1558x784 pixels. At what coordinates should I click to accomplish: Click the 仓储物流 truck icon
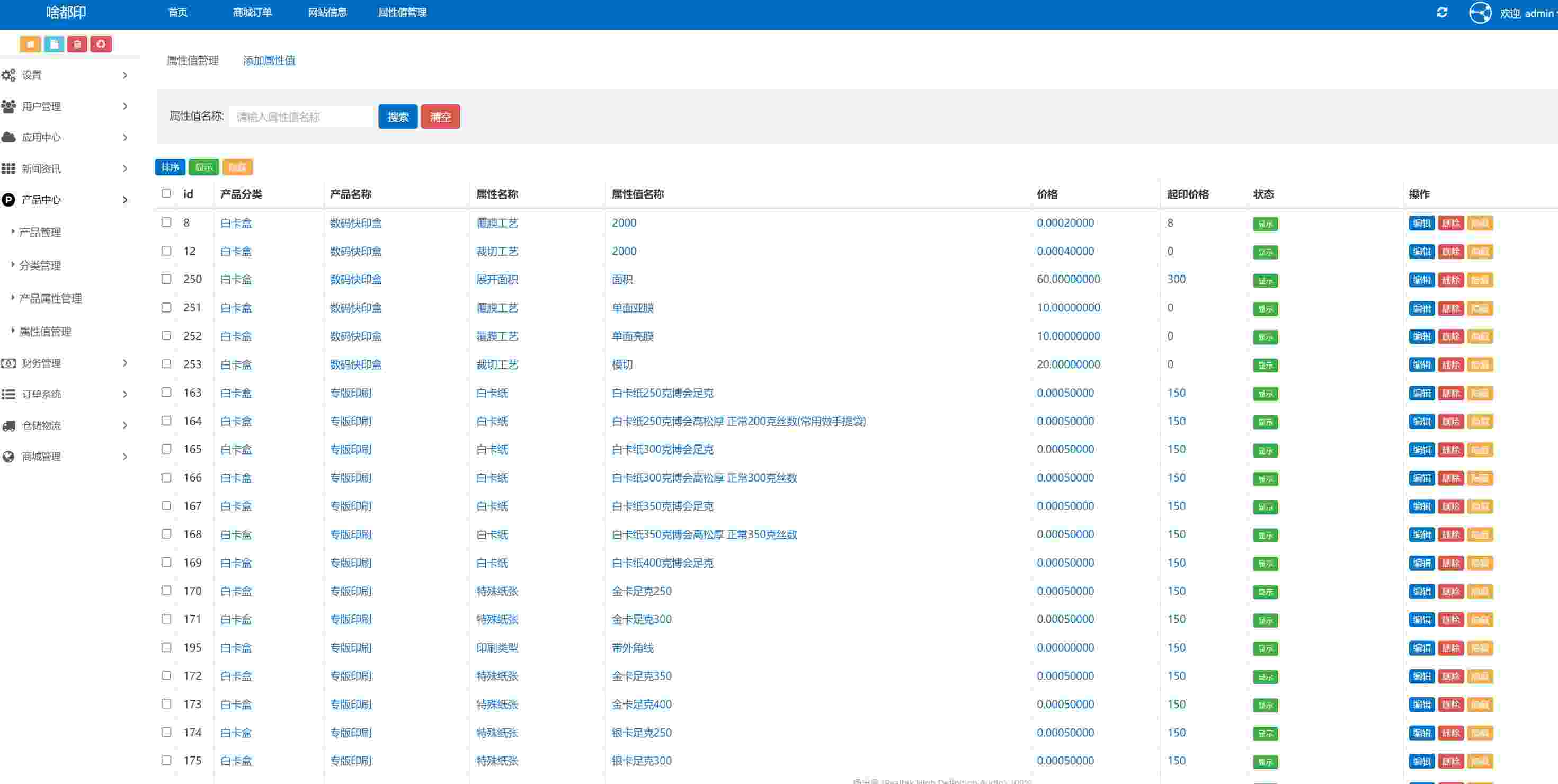point(8,425)
